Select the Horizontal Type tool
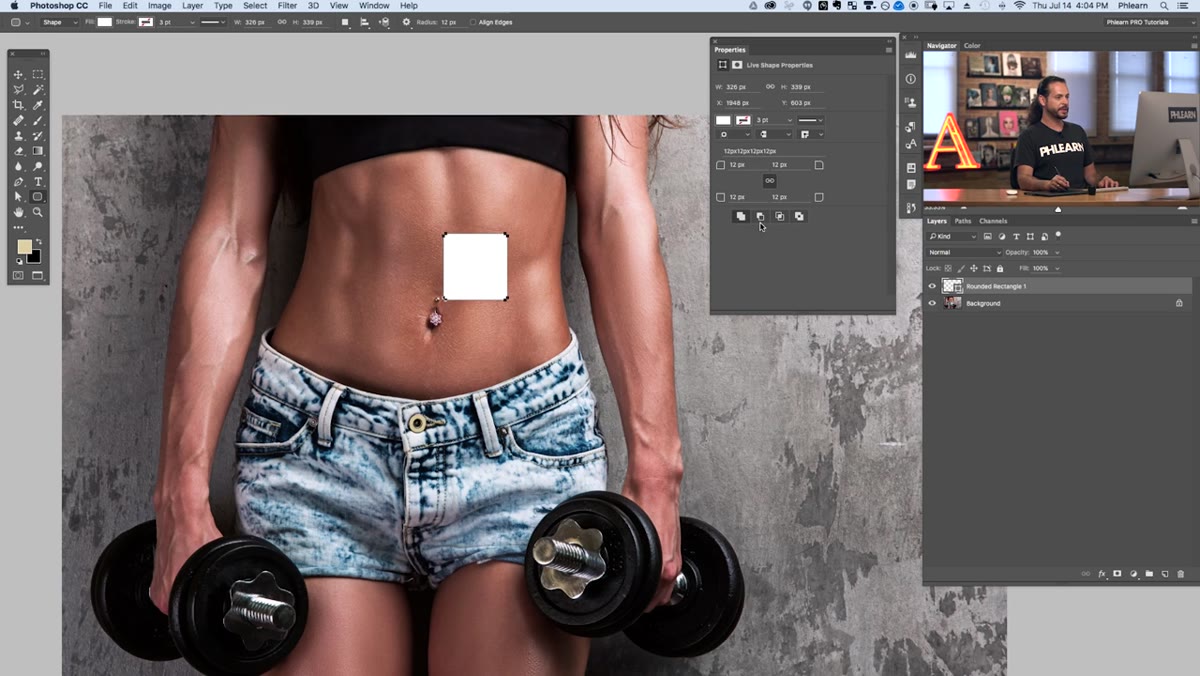Viewport: 1200px width, 676px height. (38, 182)
